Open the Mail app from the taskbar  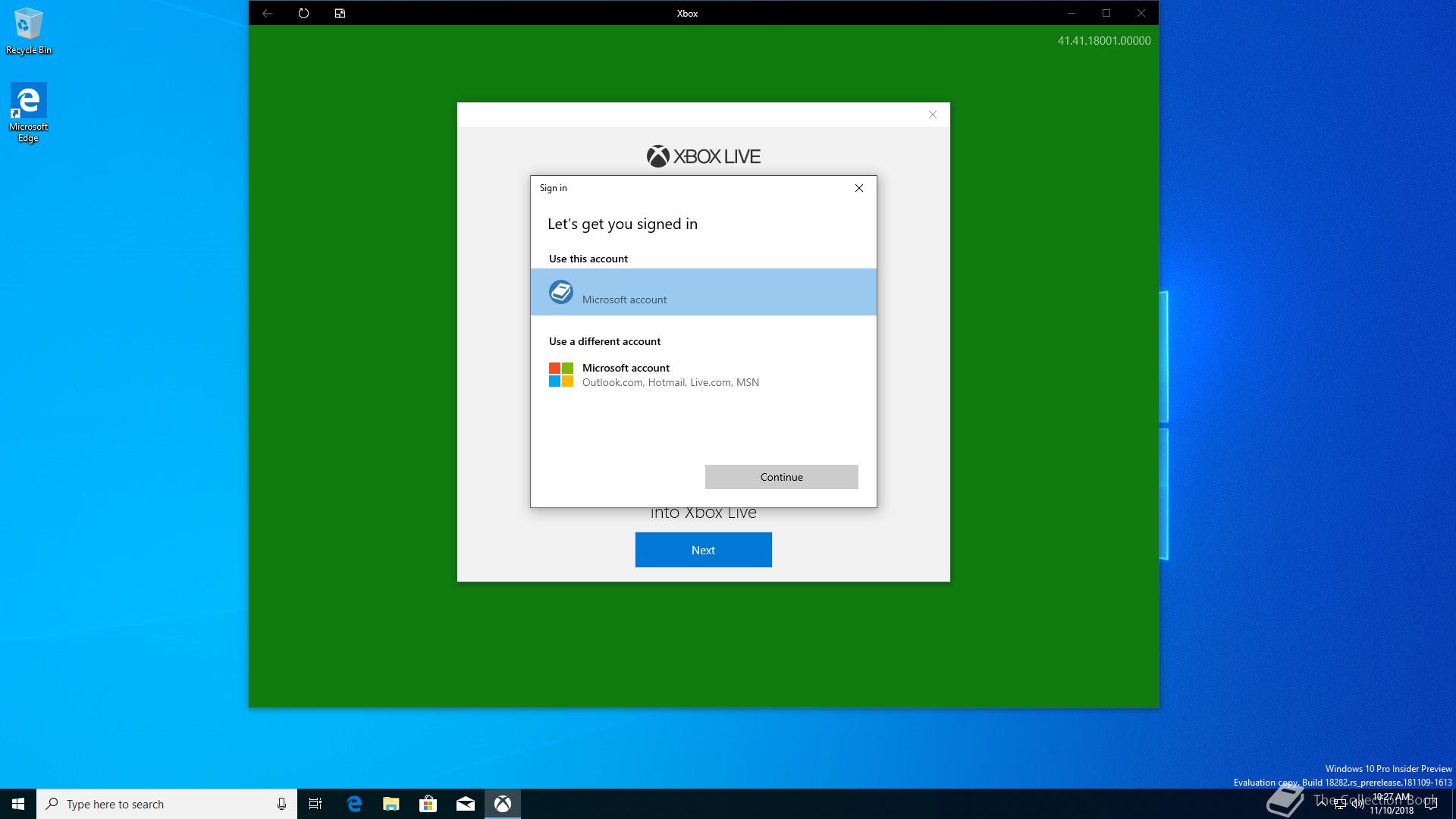pos(466,804)
